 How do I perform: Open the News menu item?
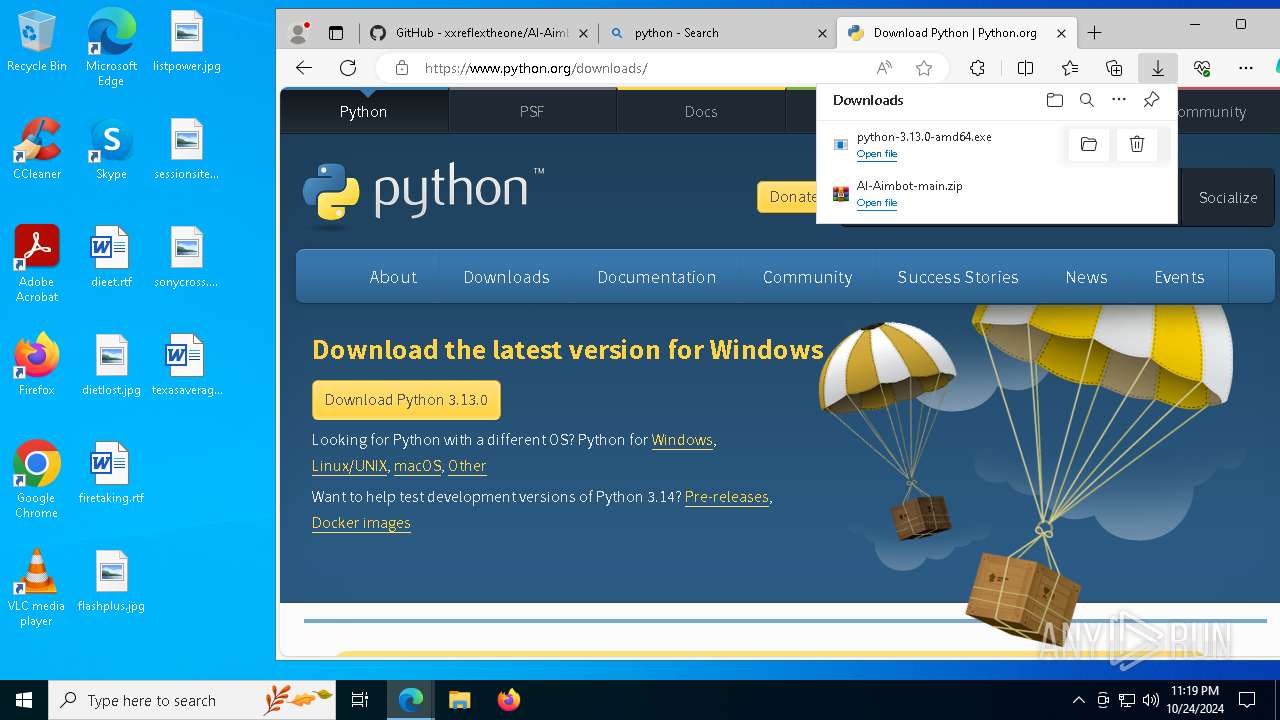point(1086,277)
